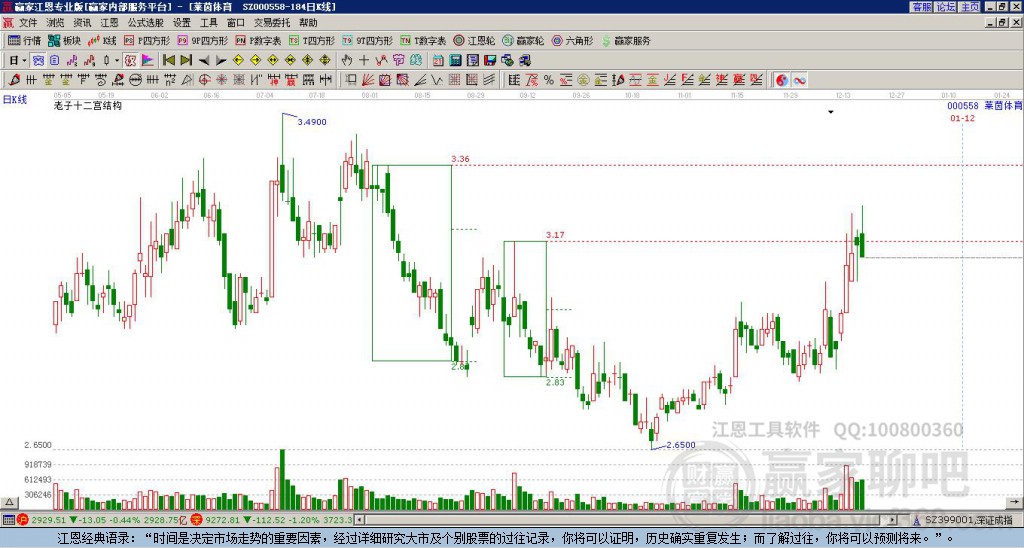Click the up-arrow button beside volume panel
Screen dimensions: 1024x548
pos(9,502)
